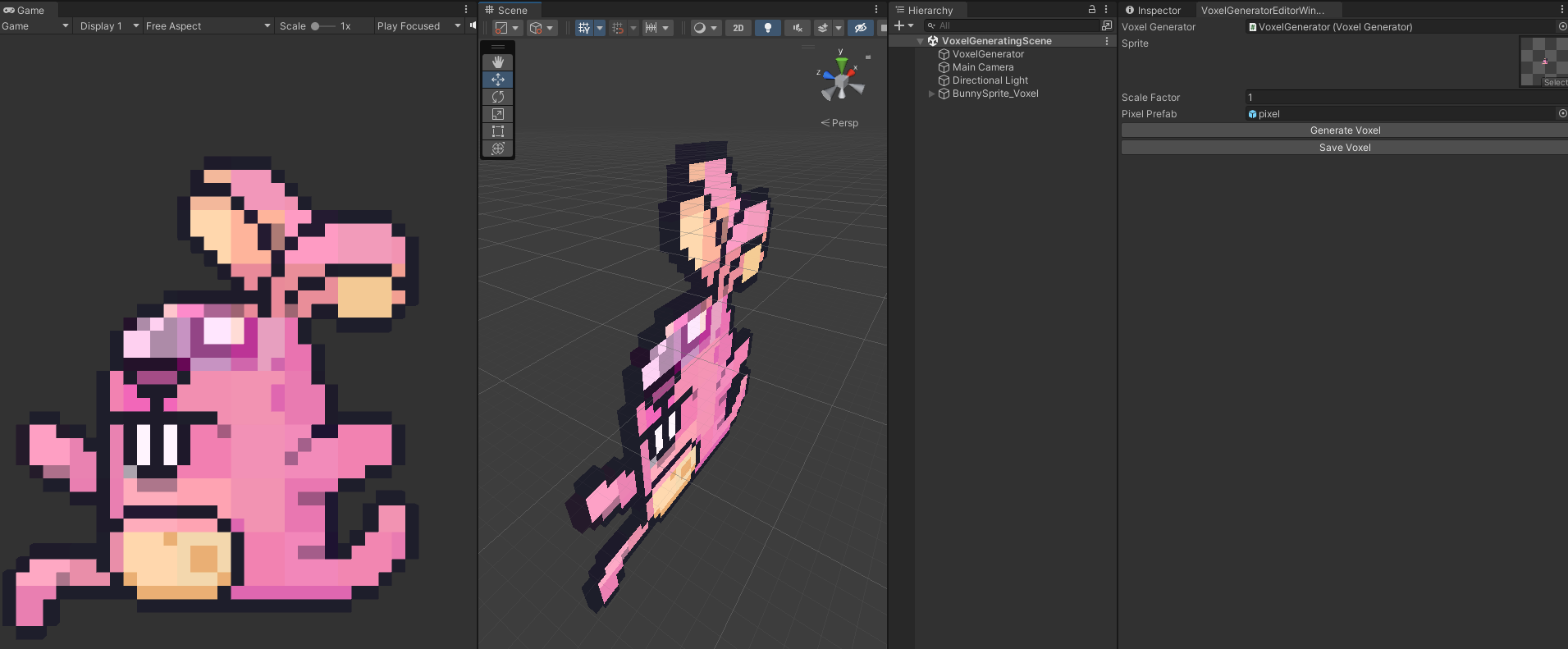Click the Scale Factor input field
The height and width of the screenshot is (649, 1568).
[x=1406, y=97]
